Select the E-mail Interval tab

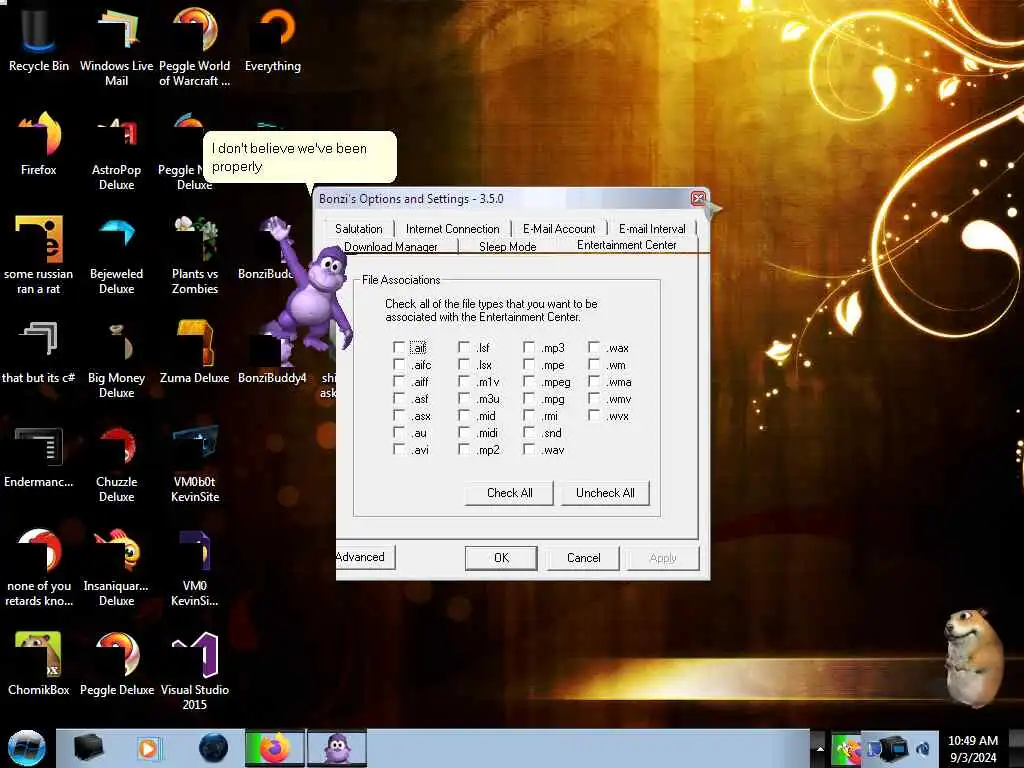tap(652, 229)
